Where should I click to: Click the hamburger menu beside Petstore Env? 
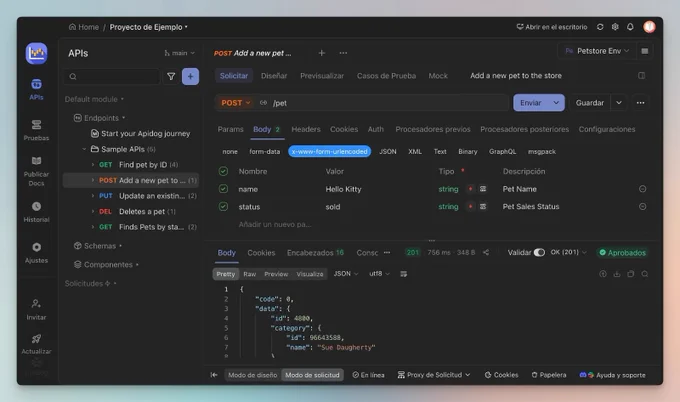pyautogui.click(x=645, y=51)
